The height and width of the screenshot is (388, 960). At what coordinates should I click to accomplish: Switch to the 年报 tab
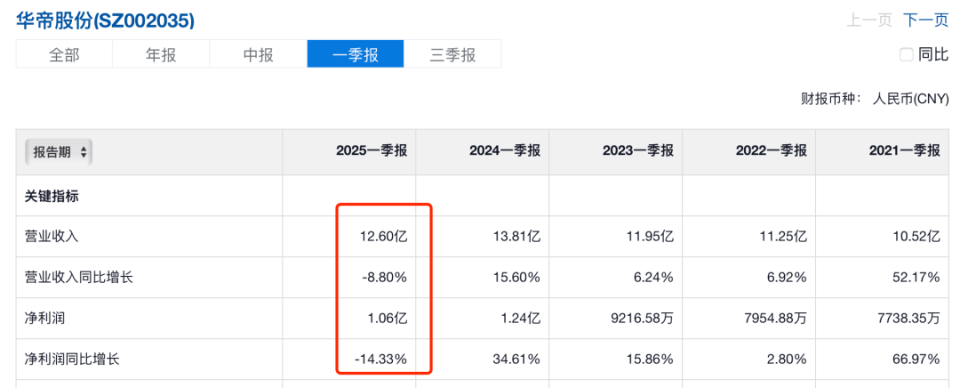point(161,54)
